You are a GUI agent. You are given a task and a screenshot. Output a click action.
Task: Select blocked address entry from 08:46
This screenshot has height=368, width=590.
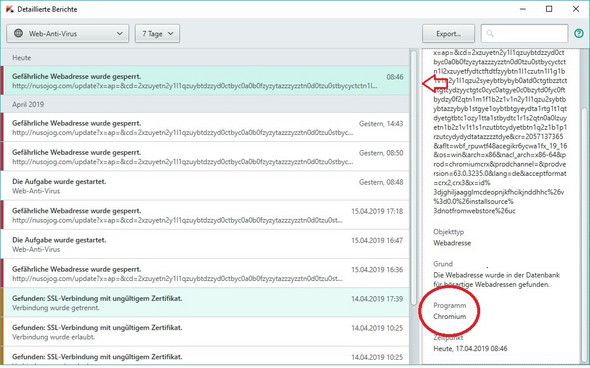coord(205,81)
